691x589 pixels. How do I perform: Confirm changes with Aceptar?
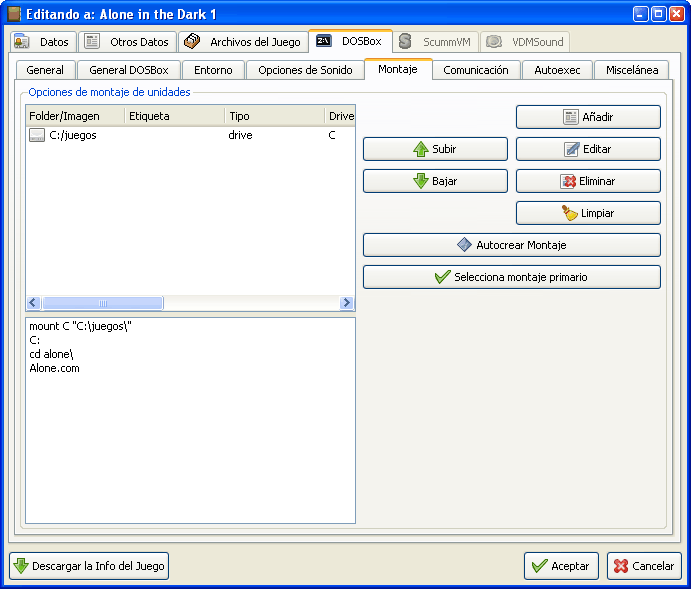pos(561,566)
